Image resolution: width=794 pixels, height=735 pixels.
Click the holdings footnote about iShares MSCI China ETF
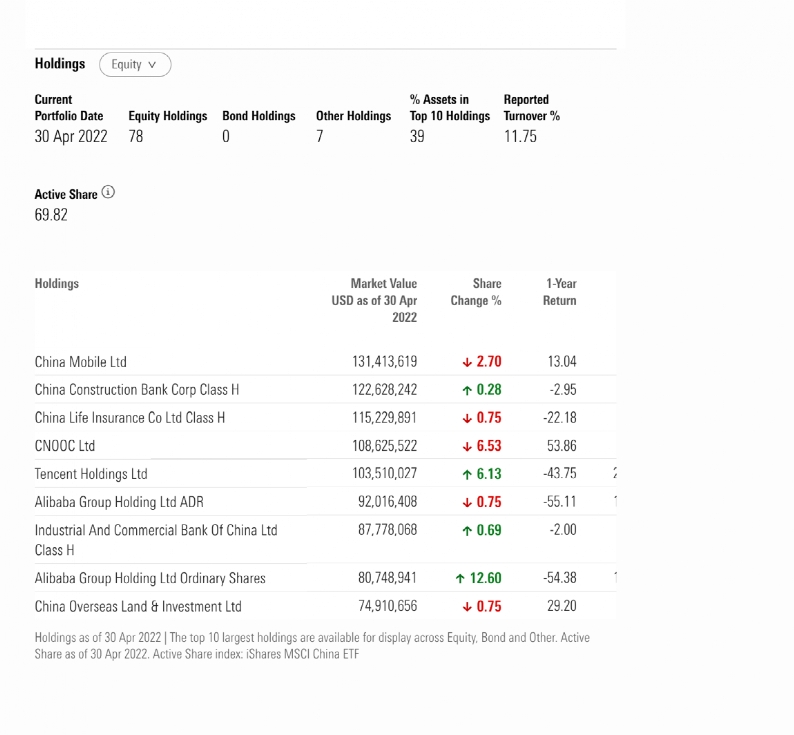click(x=312, y=646)
